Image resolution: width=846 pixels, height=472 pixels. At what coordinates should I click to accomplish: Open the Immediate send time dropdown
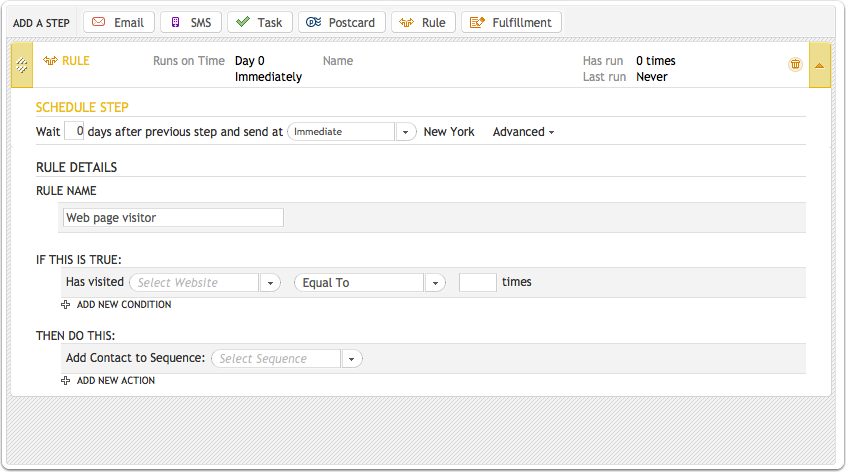click(x=405, y=132)
